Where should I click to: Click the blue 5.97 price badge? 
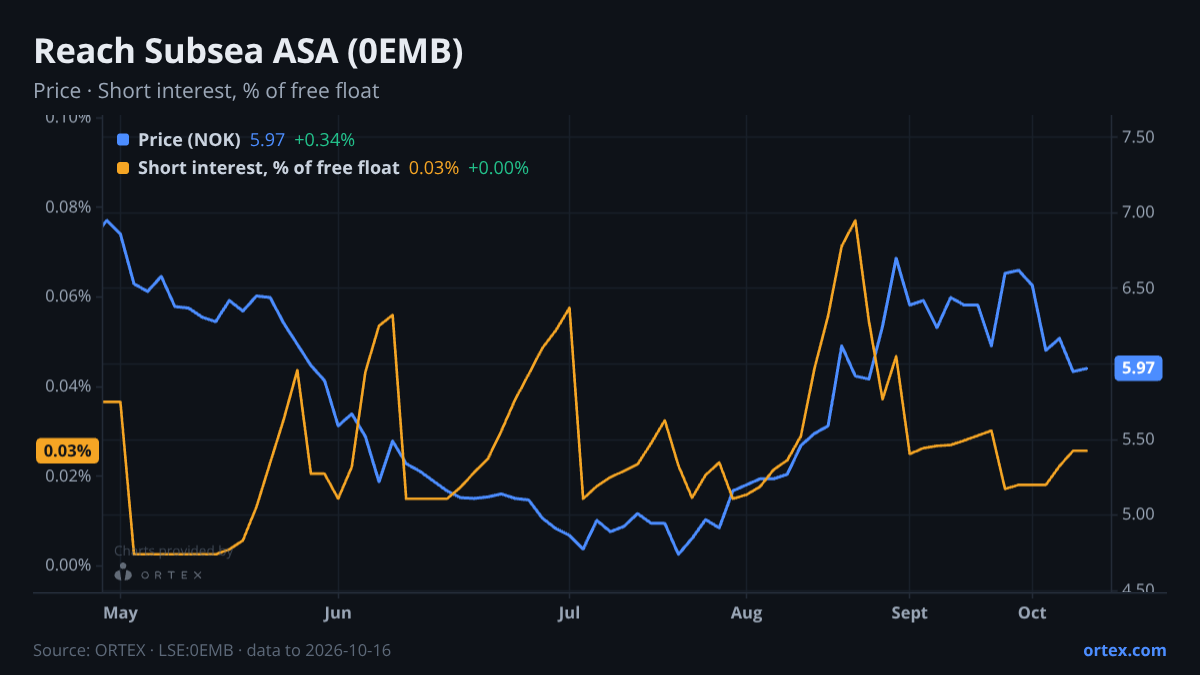click(x=1138, y=368)
